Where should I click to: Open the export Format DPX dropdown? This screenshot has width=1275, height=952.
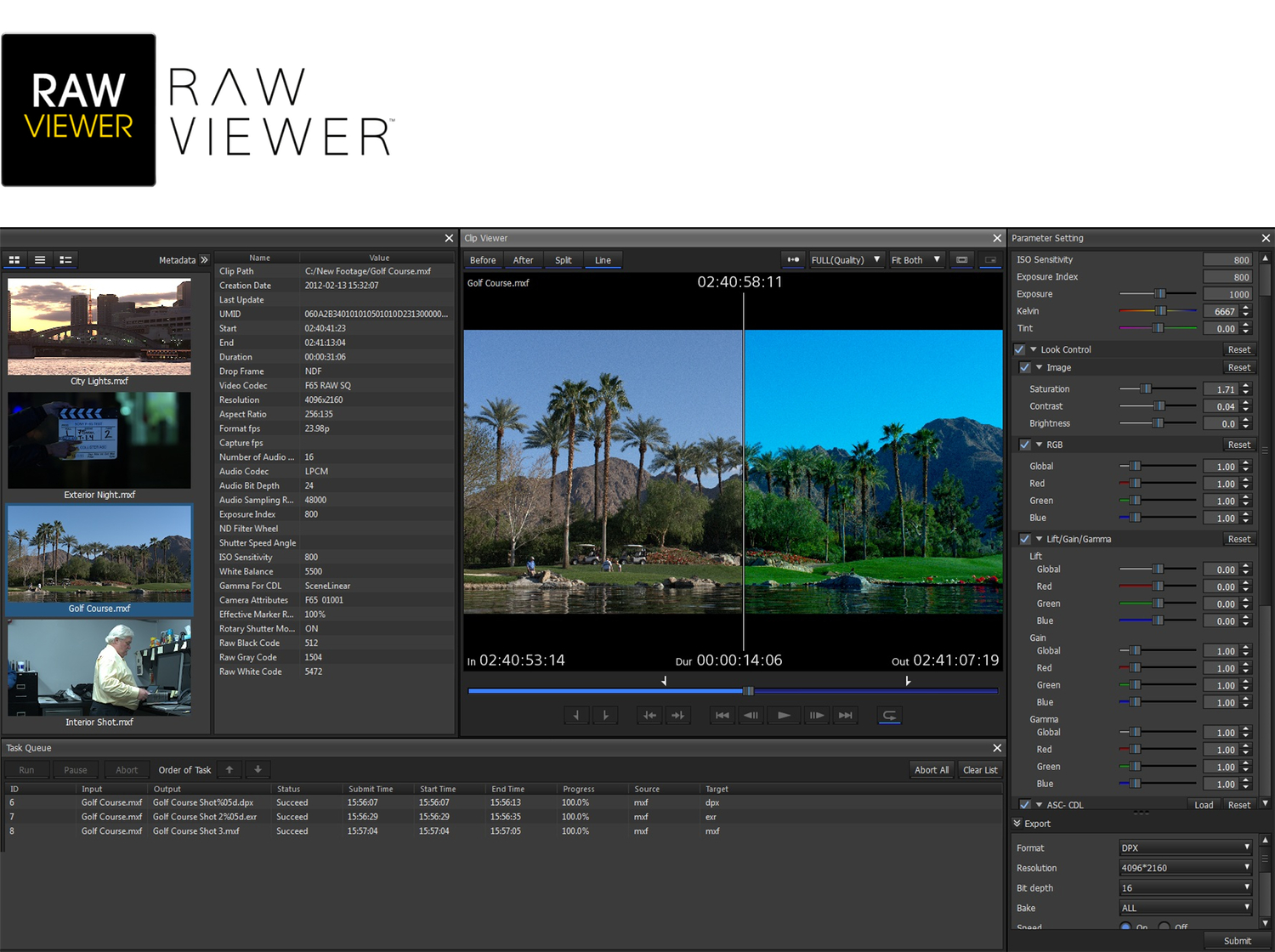pos(1186,847)
